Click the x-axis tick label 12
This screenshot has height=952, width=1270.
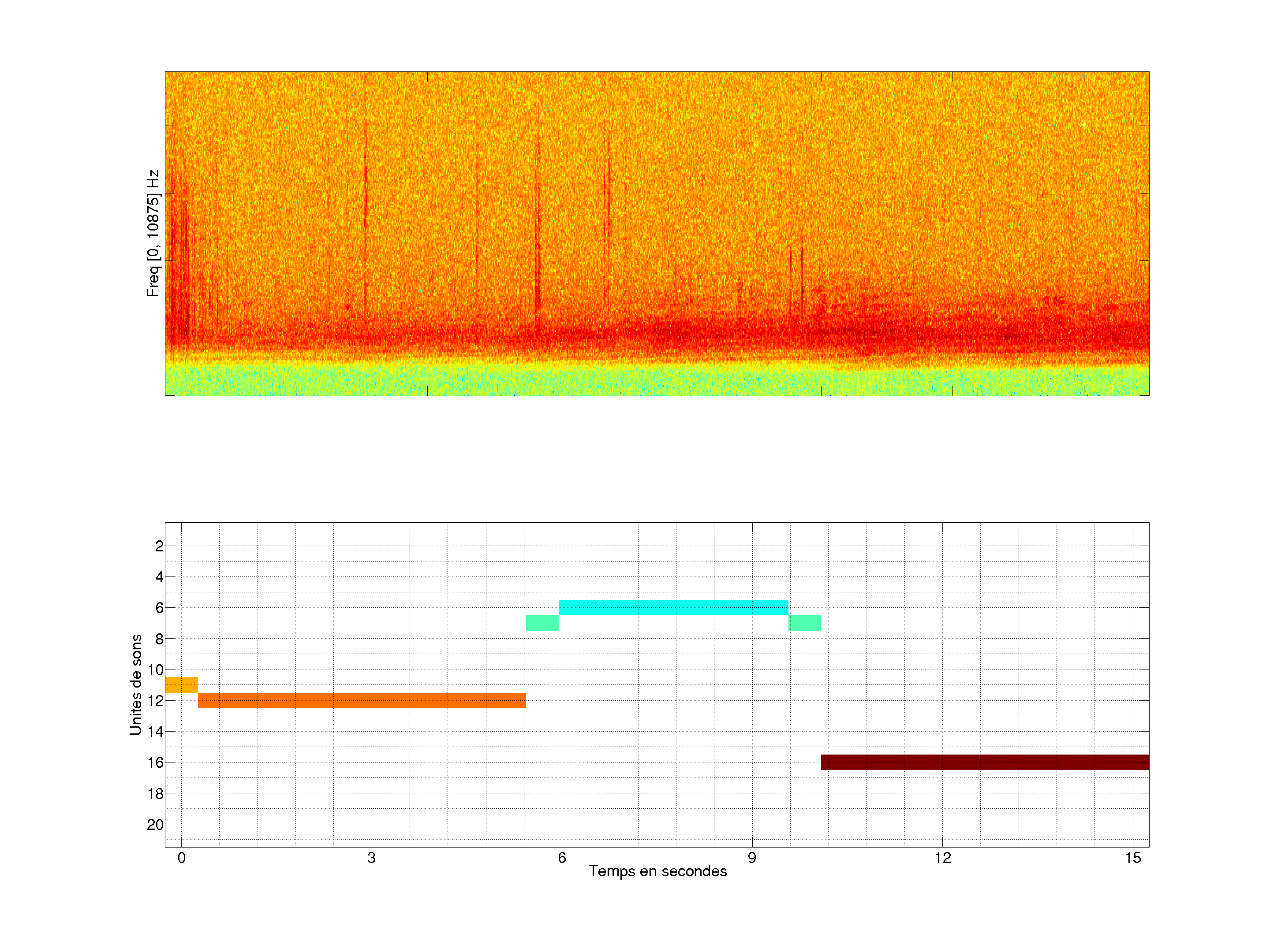point(942,858)
